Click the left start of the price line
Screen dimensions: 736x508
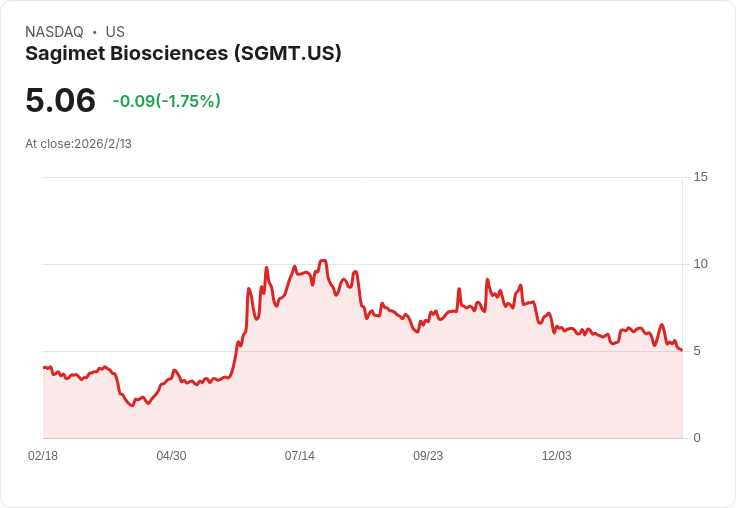[x=44, y=367]
